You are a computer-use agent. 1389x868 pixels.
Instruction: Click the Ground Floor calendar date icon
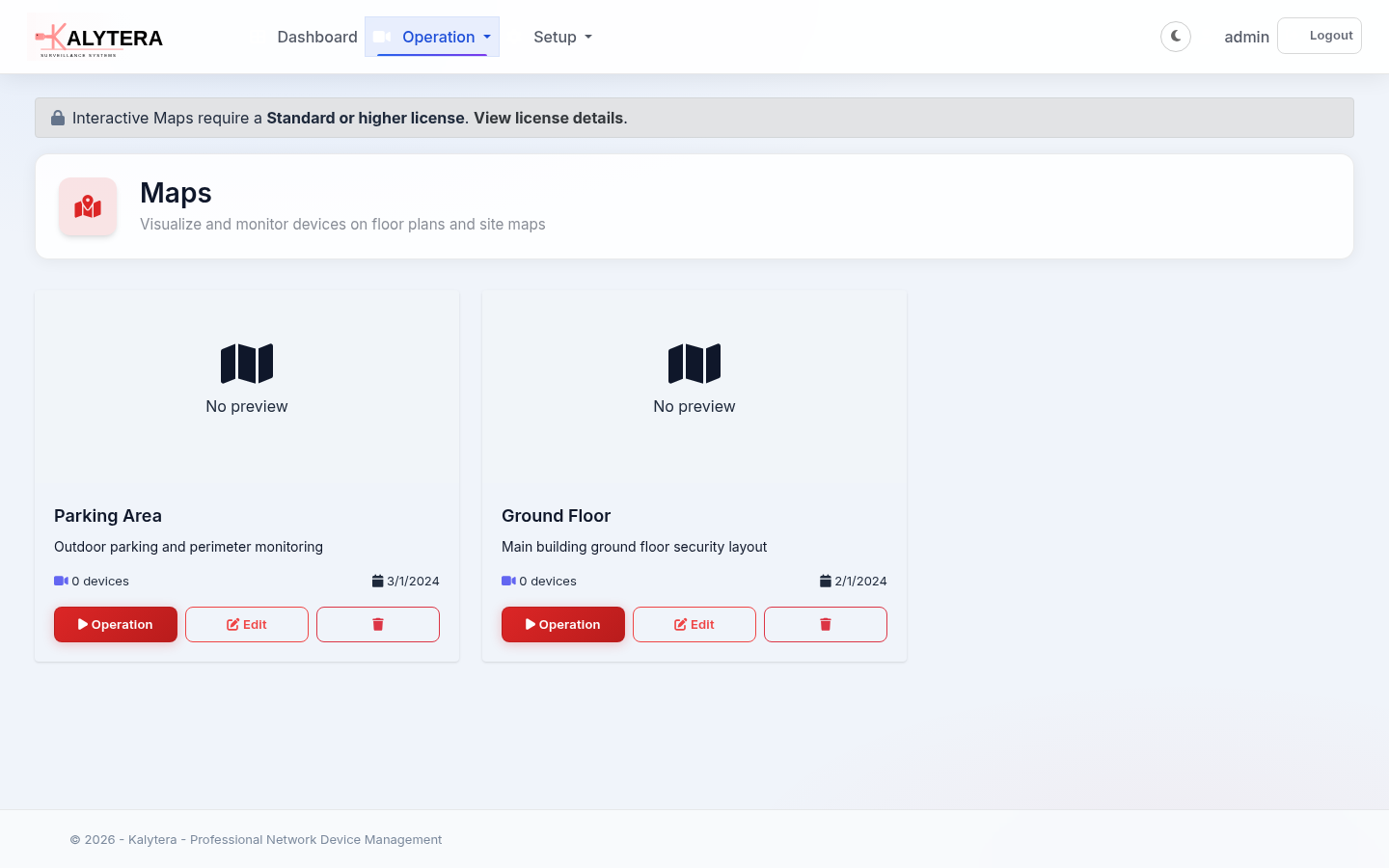825,581
